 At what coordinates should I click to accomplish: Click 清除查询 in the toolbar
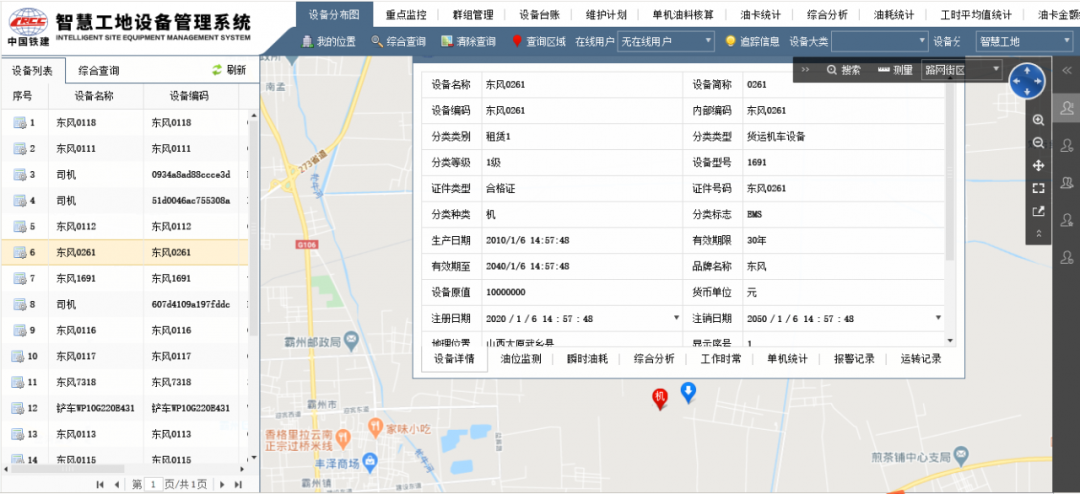coord(468,41)
